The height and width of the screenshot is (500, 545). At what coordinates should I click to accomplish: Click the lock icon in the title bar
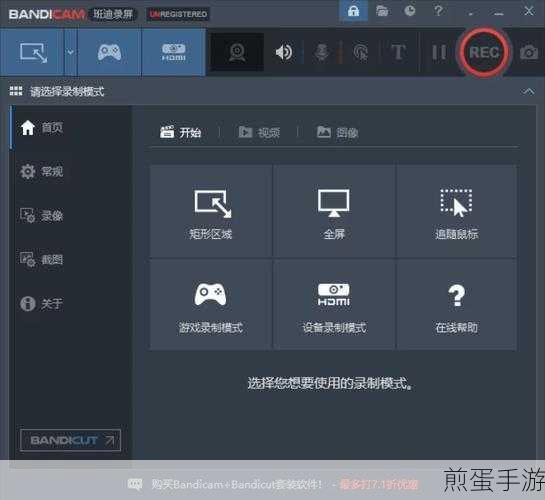353,11
